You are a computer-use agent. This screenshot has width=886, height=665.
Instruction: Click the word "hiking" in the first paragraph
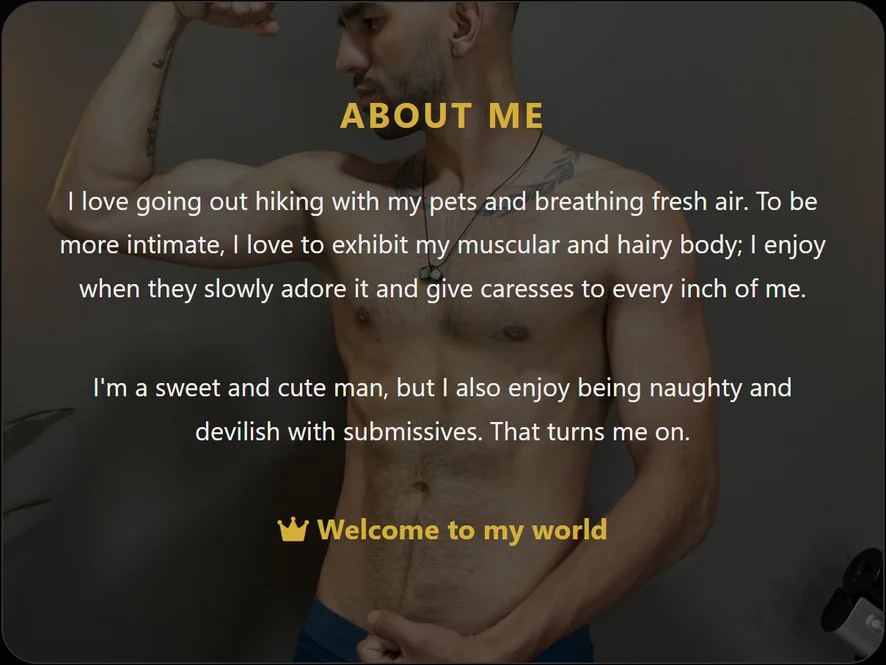click(289, 202)
